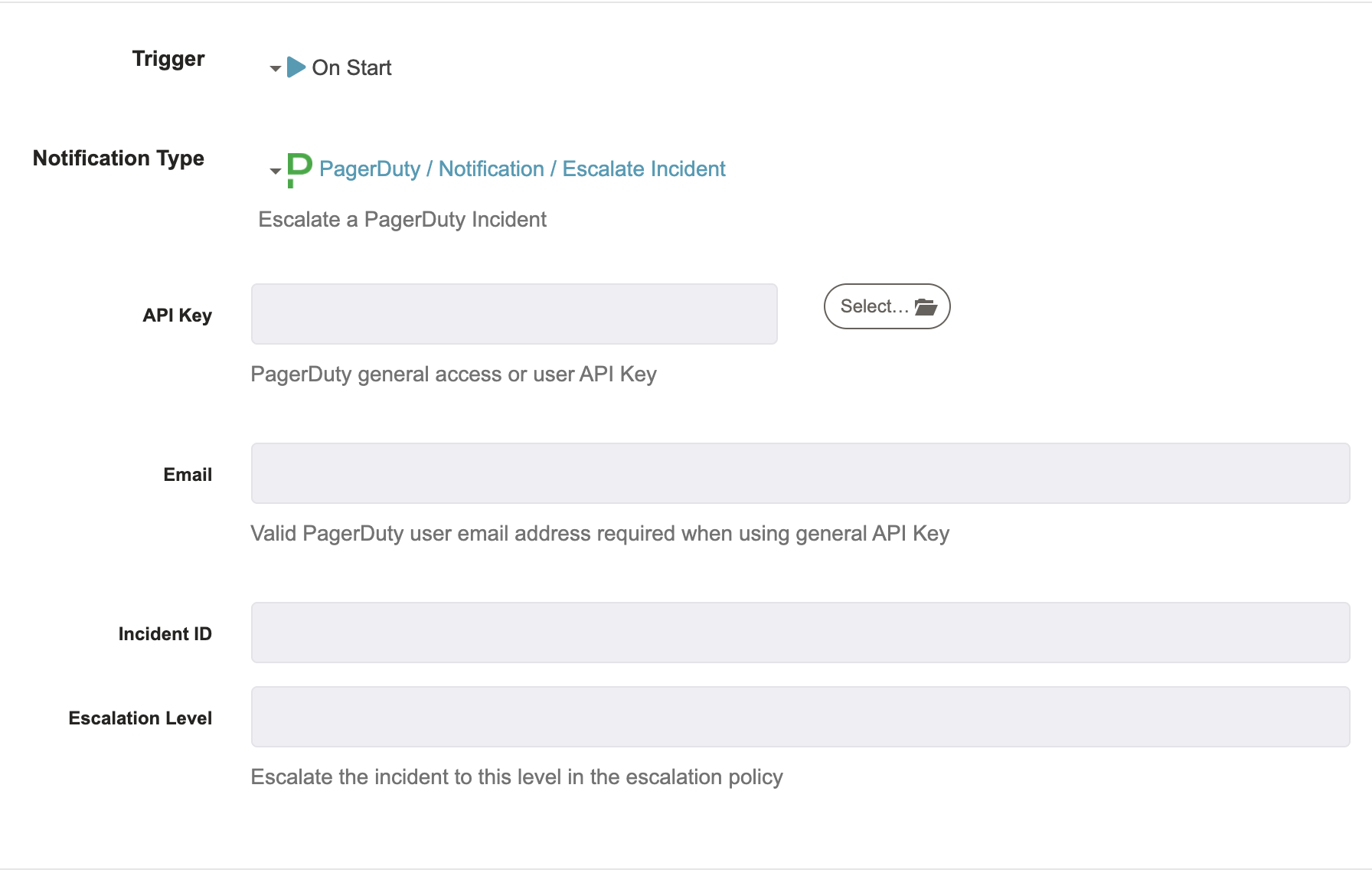This screenshot has width=1372, height=873.
Task: Click the Notification Type label
Action: (x=119, y=159)
